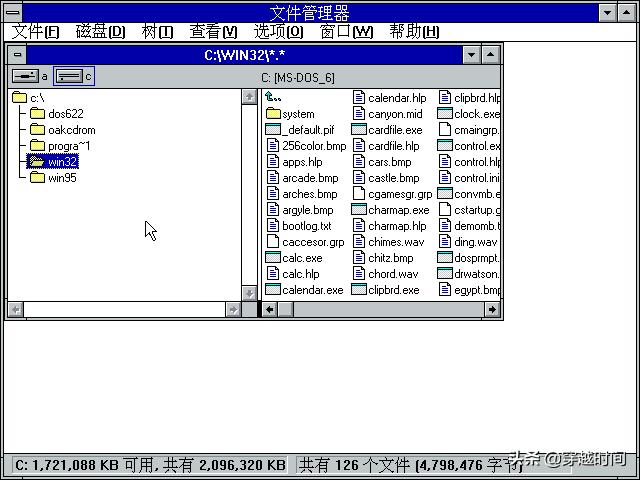This screenshot has height=480, width=640.
Task: Select the chitz.bmp file icon
Action: pos(359,258)
